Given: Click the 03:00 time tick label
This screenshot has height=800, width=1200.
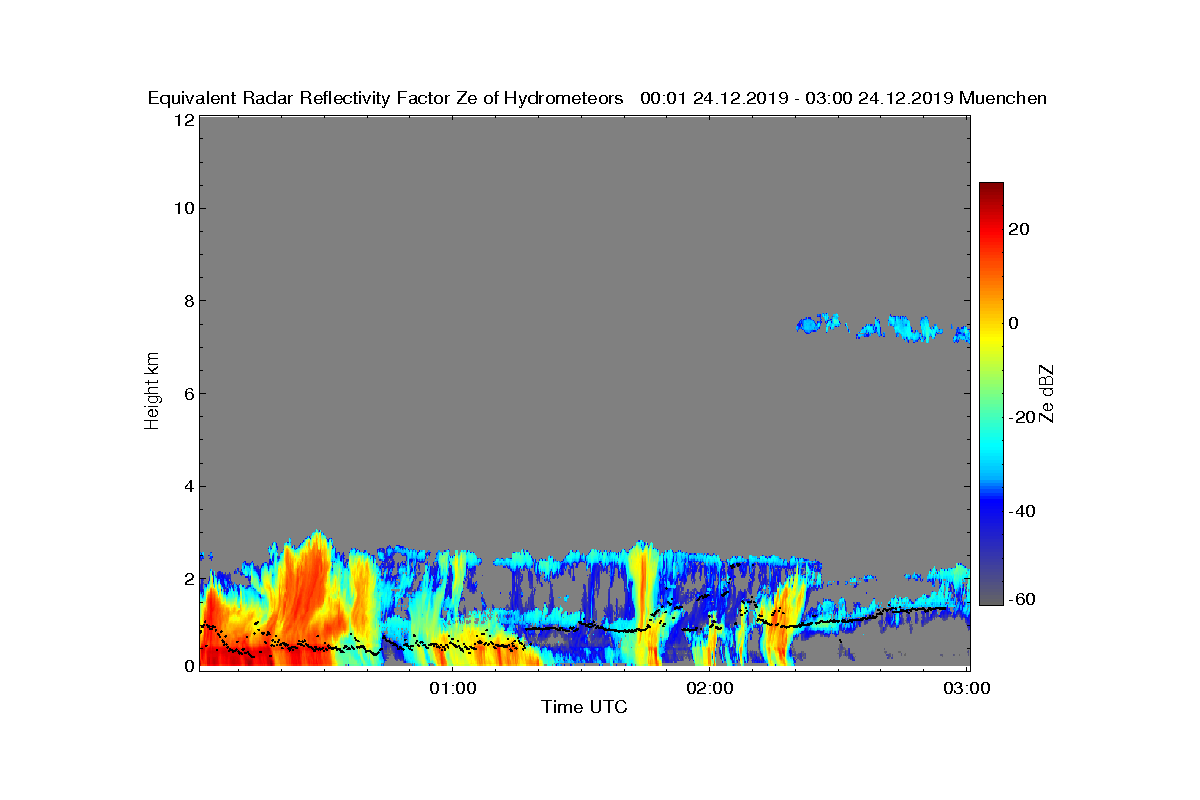Looking at the screenshot, I should (x=967, y=688).
